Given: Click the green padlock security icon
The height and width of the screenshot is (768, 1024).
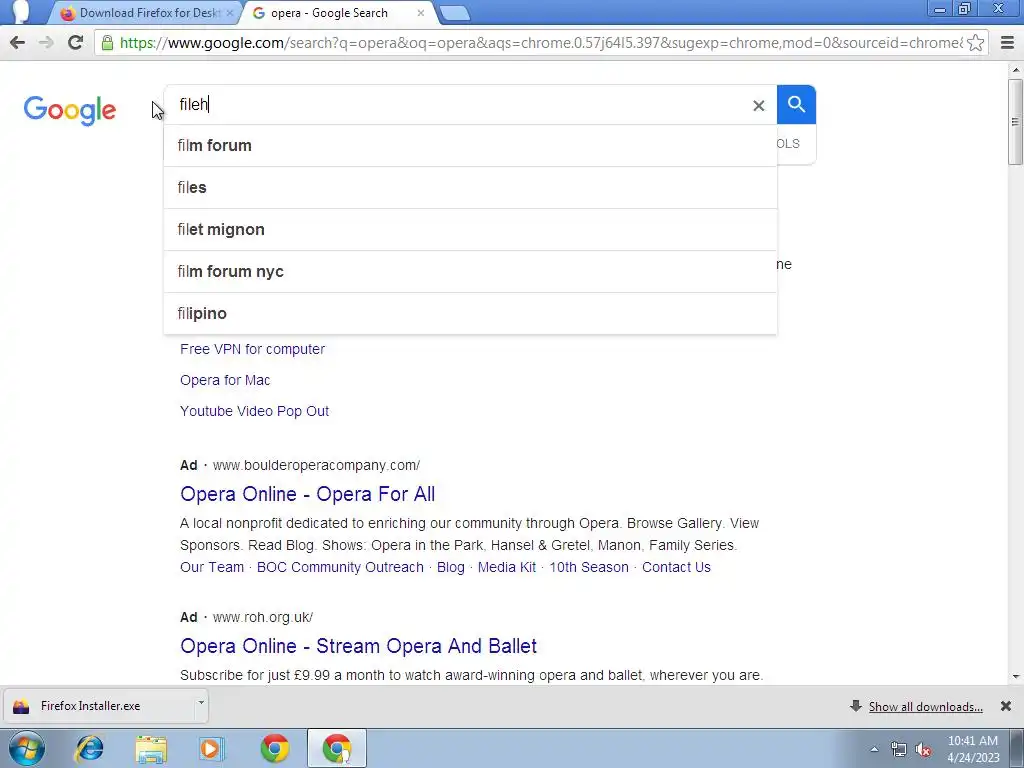Looking at the screenshot, I should (x=107, y=43).
